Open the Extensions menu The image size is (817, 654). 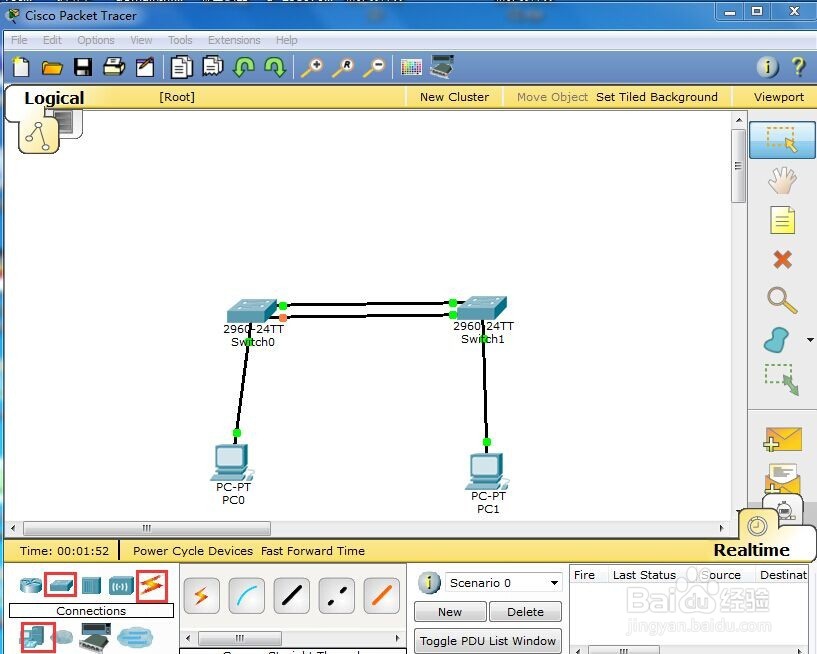point(234,40)
